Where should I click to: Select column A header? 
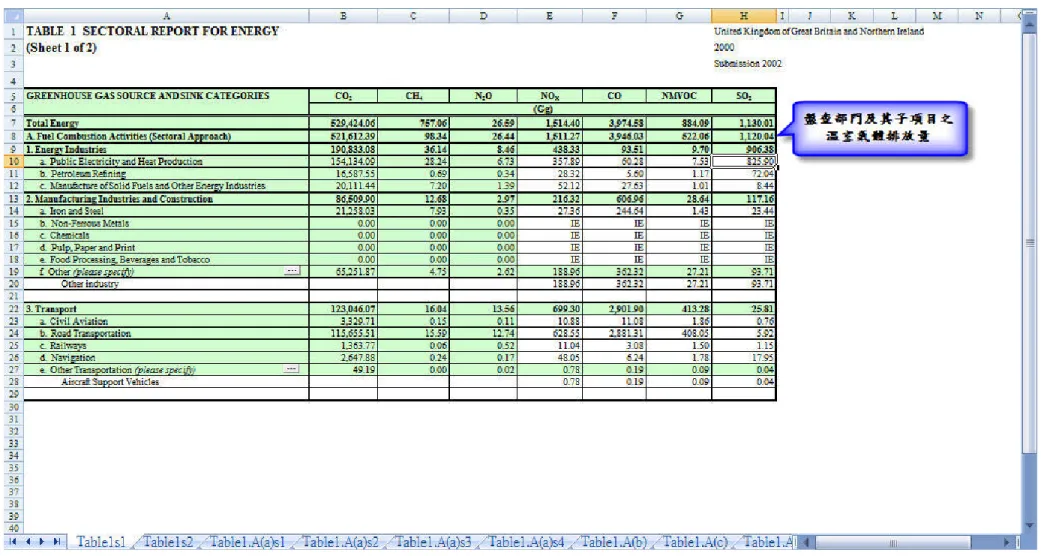[166, 16]
